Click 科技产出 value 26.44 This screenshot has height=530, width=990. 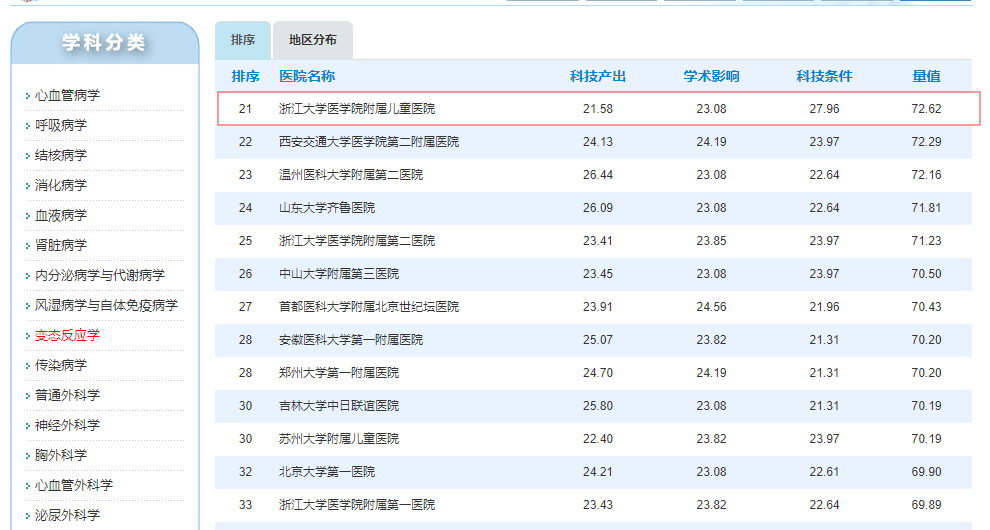tap(598, 174)
